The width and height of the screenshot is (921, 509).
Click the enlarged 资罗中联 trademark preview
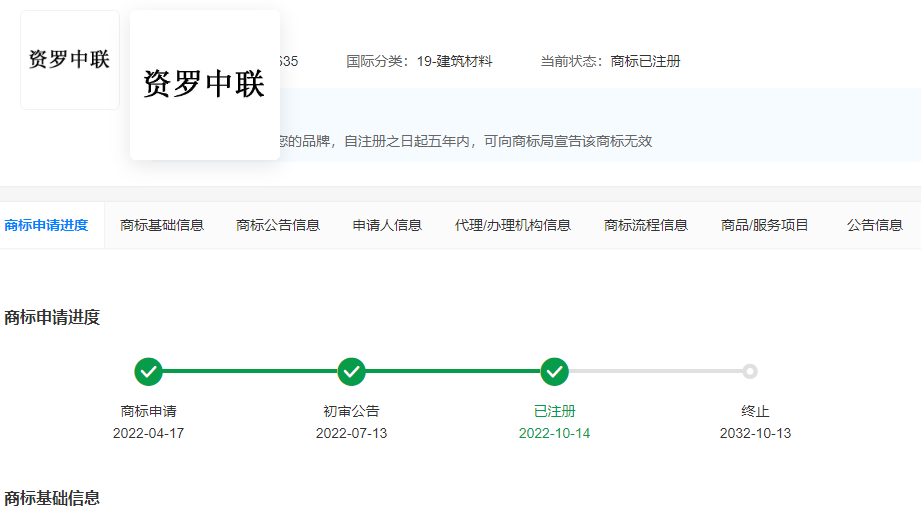coord(204,85)
